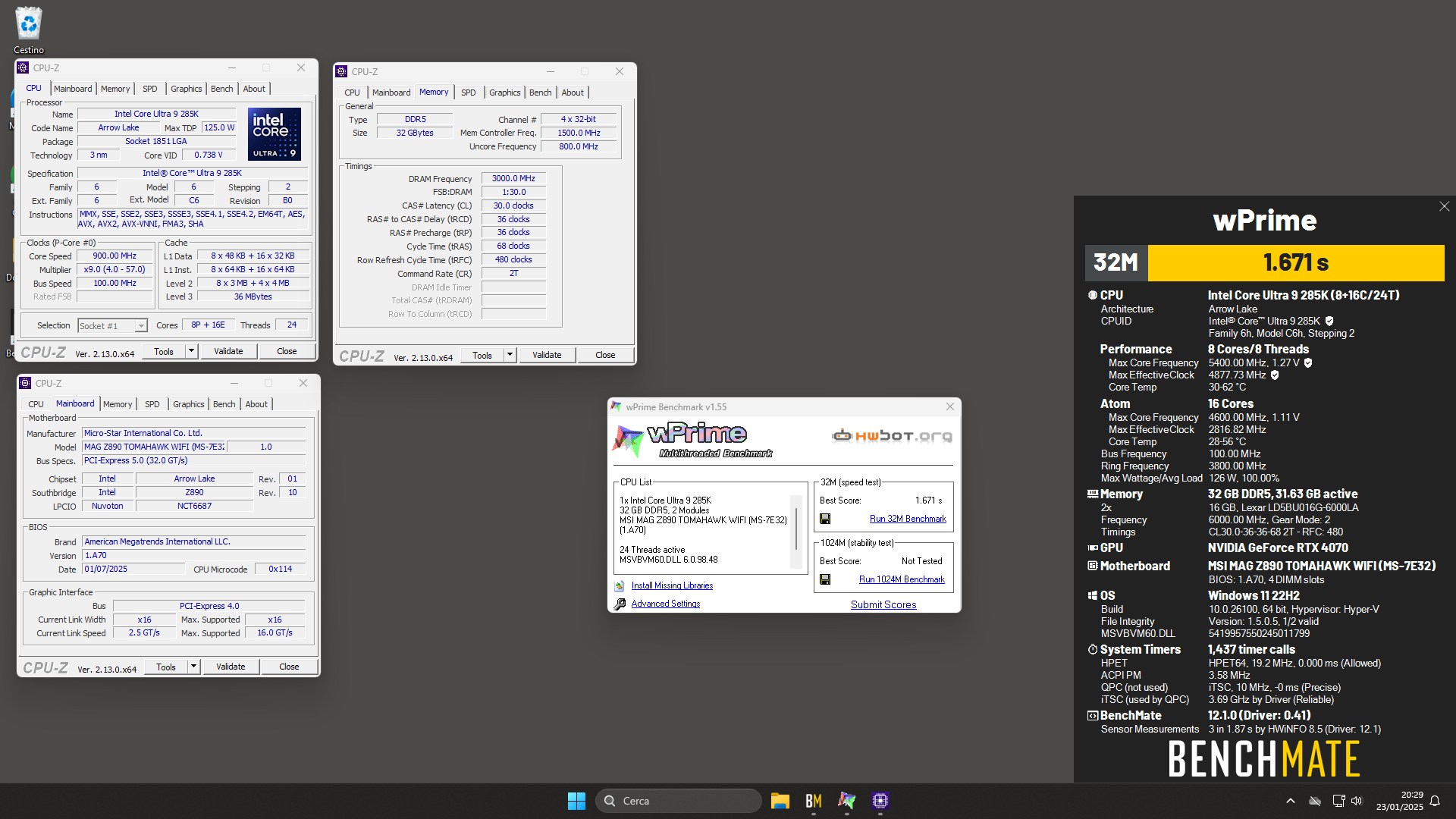1456x819 pixels.
Task: Show hidden system tray icons
Action: pos(1291,801)
